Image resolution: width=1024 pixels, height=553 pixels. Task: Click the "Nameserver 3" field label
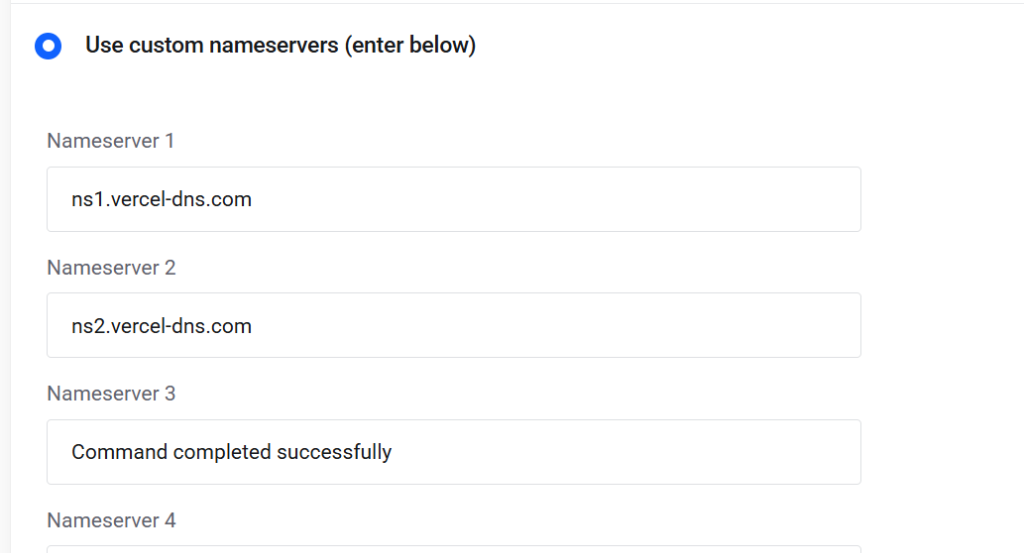tap(111, 394)
